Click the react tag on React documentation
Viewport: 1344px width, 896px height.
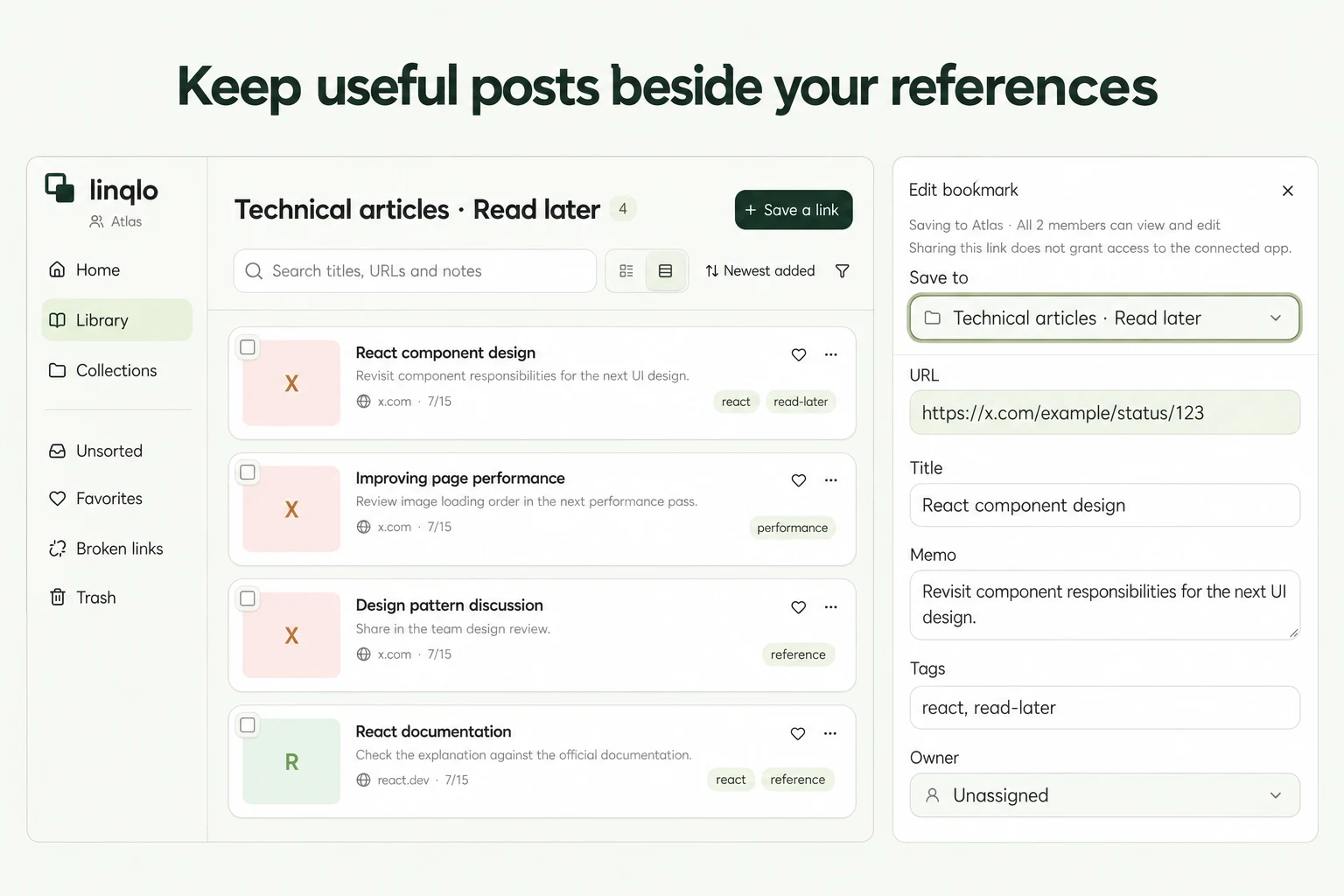pyautogui.click(x=731, y=780)
